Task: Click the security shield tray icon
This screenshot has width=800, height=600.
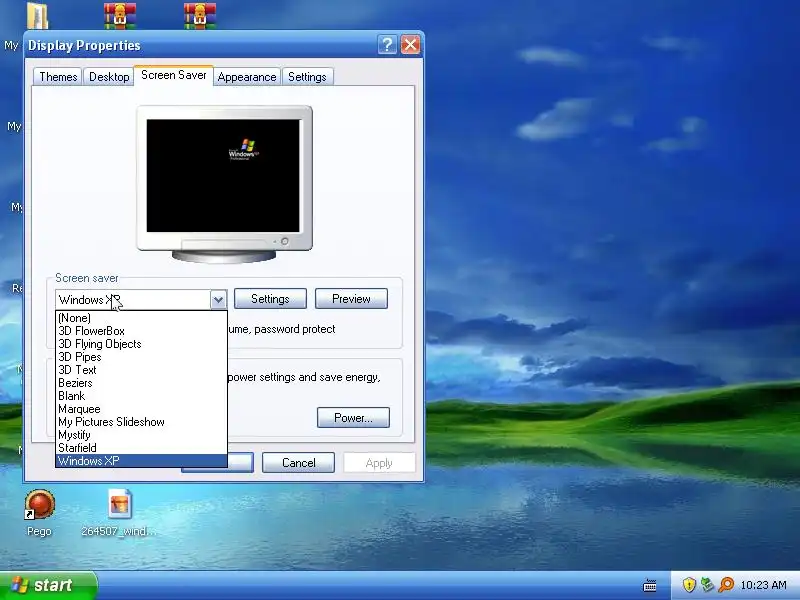Action: click(x=689, y=585)
